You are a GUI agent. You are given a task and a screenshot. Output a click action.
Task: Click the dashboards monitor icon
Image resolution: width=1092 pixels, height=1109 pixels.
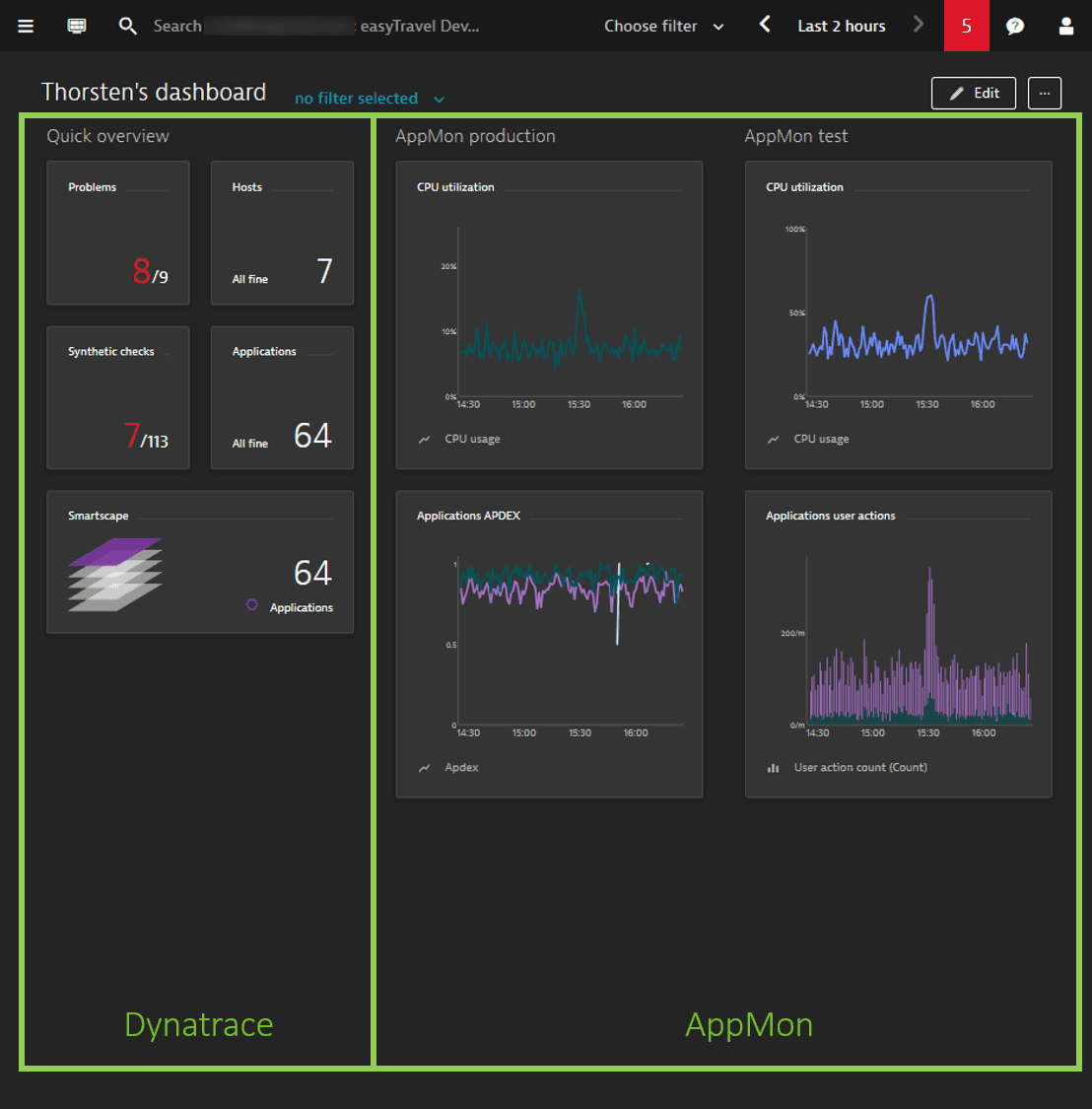[77, 27]
